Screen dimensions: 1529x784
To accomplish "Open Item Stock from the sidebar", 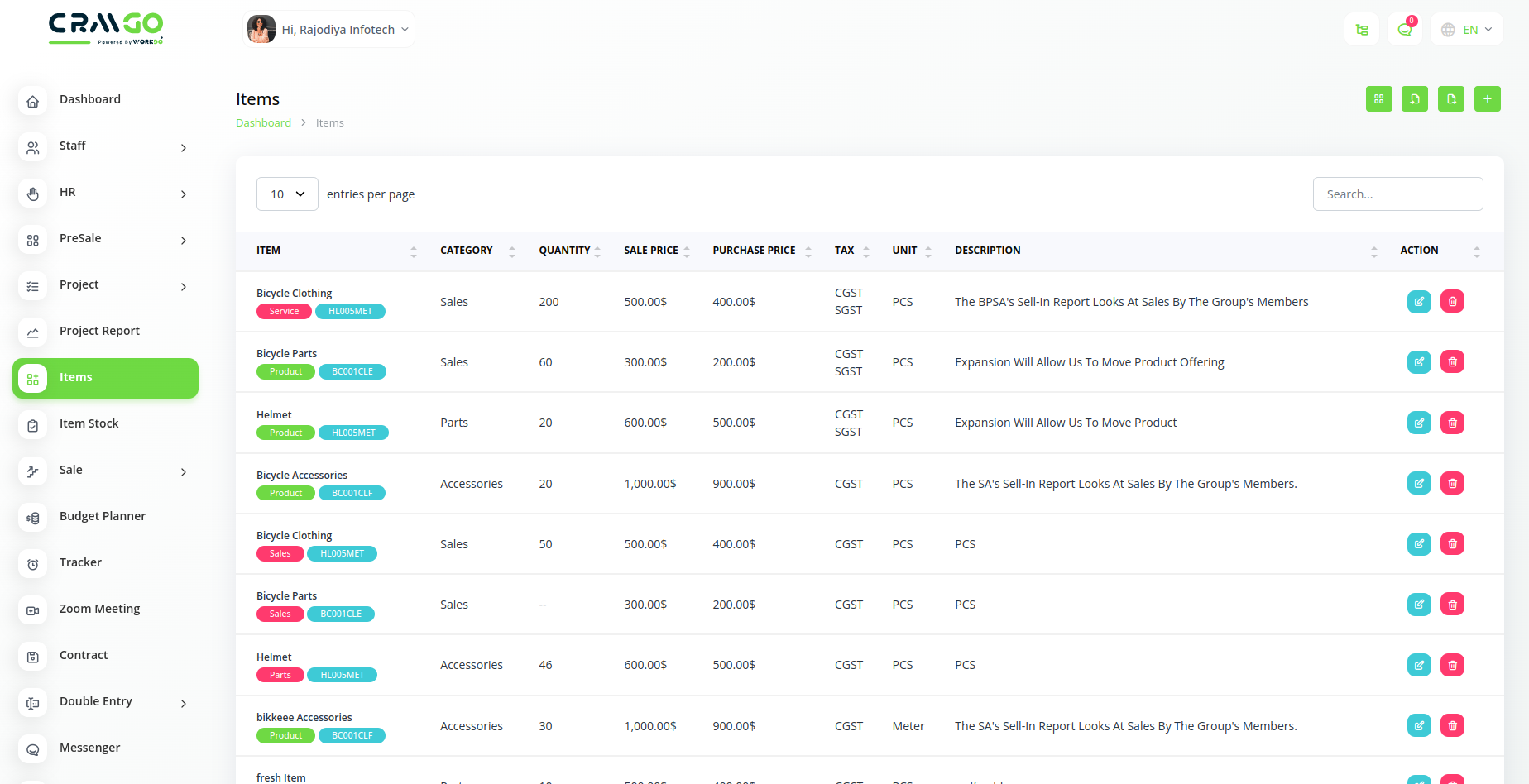I will [x=89, y=424].
